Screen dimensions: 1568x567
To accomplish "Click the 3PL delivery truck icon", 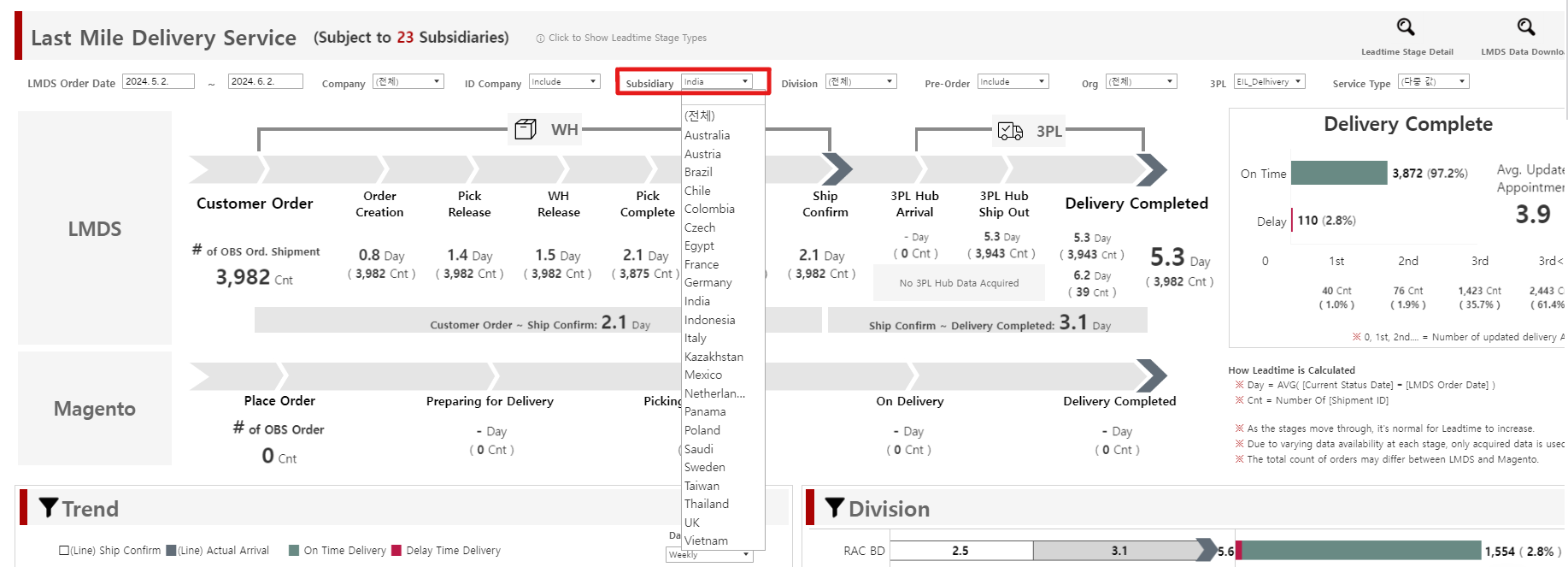I will coord(1010,131).
